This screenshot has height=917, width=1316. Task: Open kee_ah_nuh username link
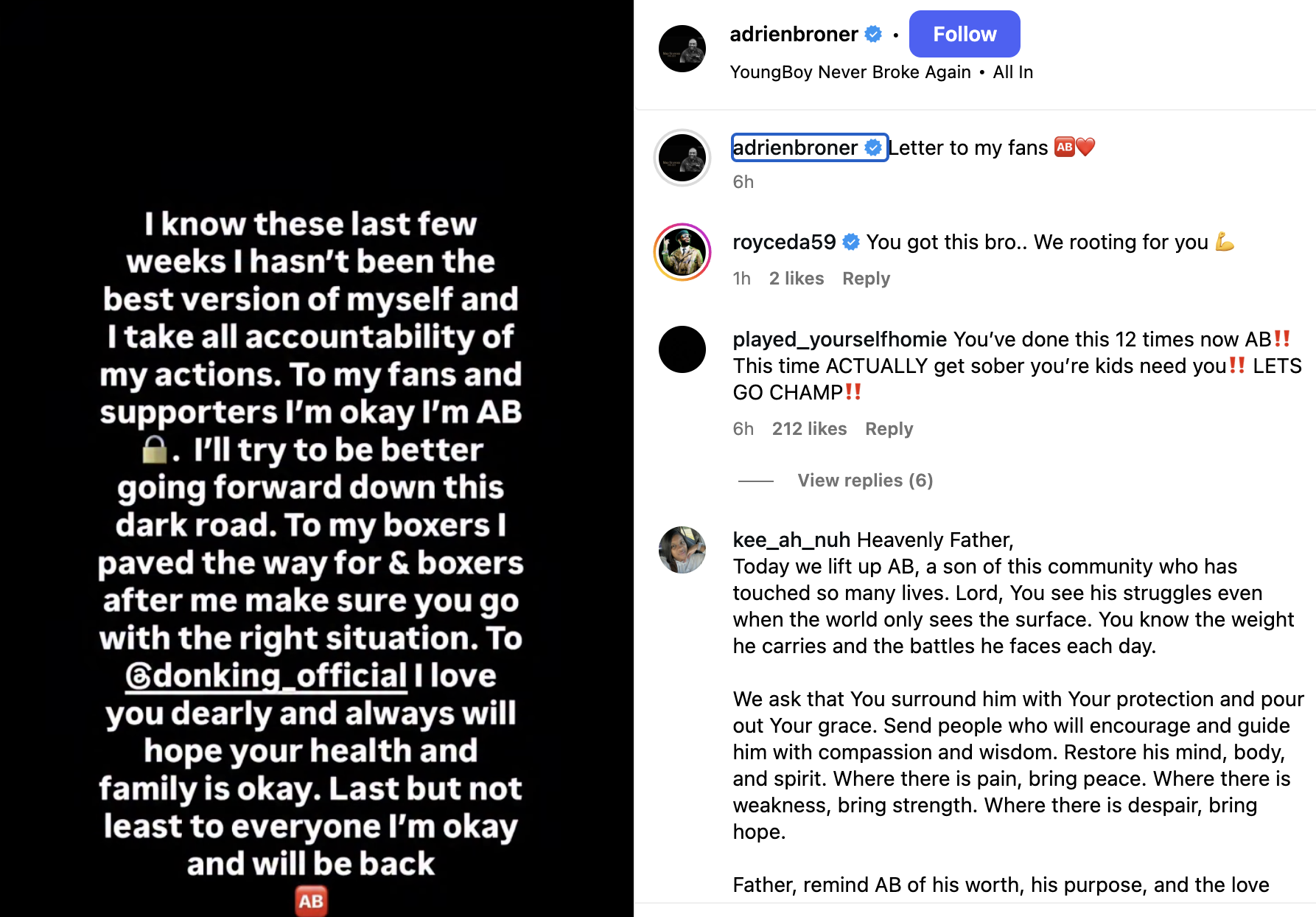pos(791,540)
